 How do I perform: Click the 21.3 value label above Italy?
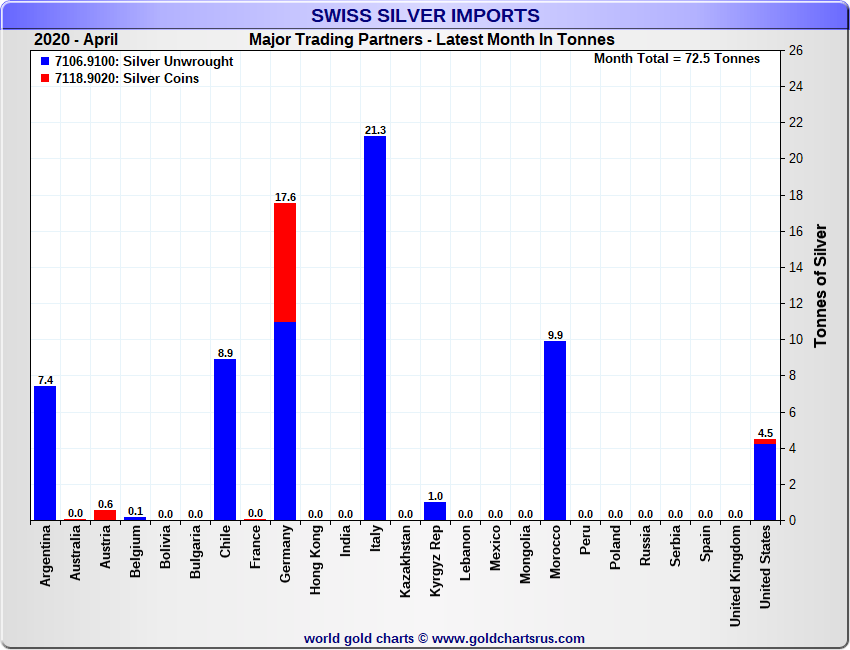click(375, 130)
